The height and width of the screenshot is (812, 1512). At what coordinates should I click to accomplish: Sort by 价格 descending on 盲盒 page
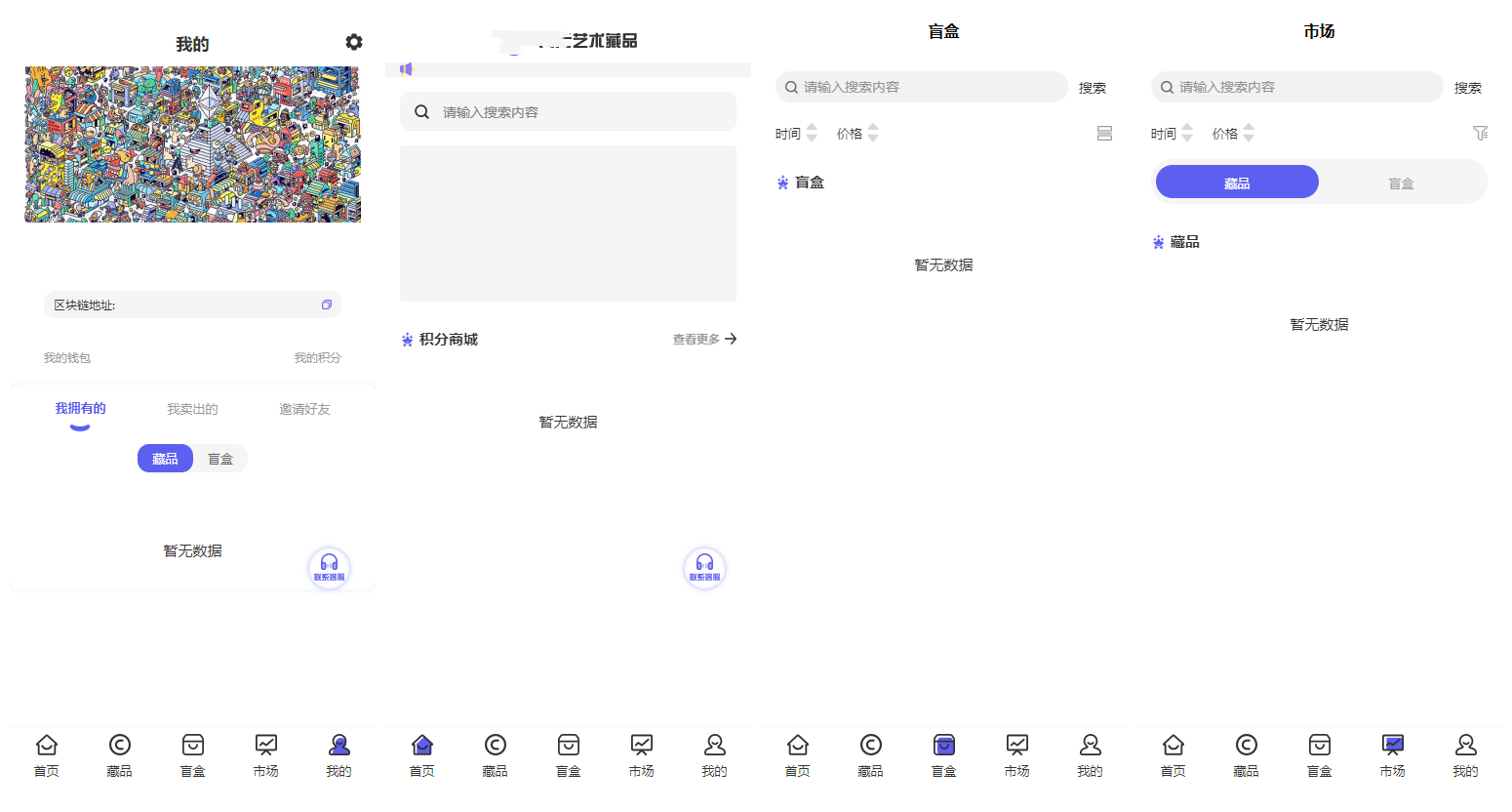873,138
